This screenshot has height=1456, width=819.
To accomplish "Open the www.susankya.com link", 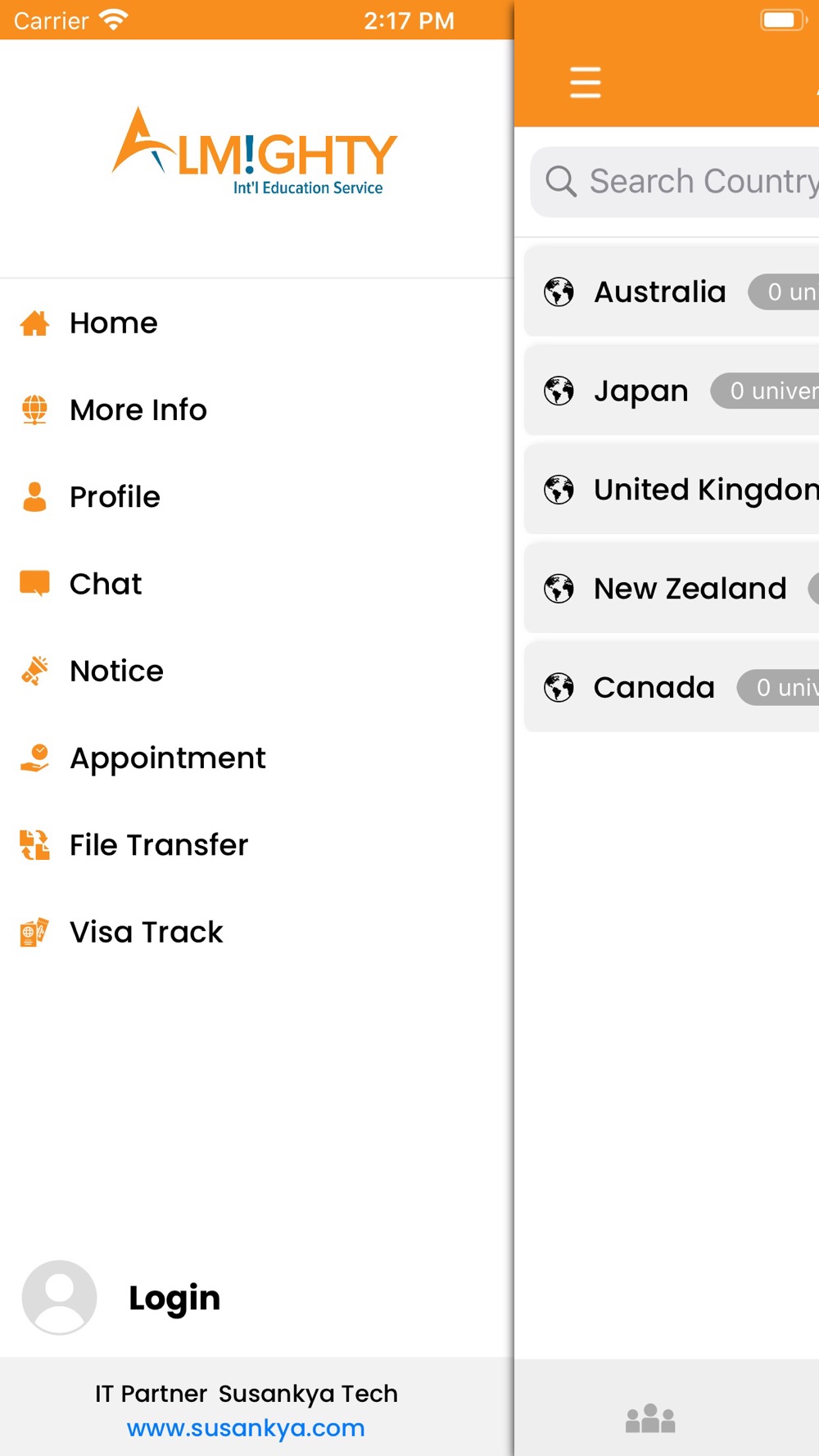I will point(246,1428).
